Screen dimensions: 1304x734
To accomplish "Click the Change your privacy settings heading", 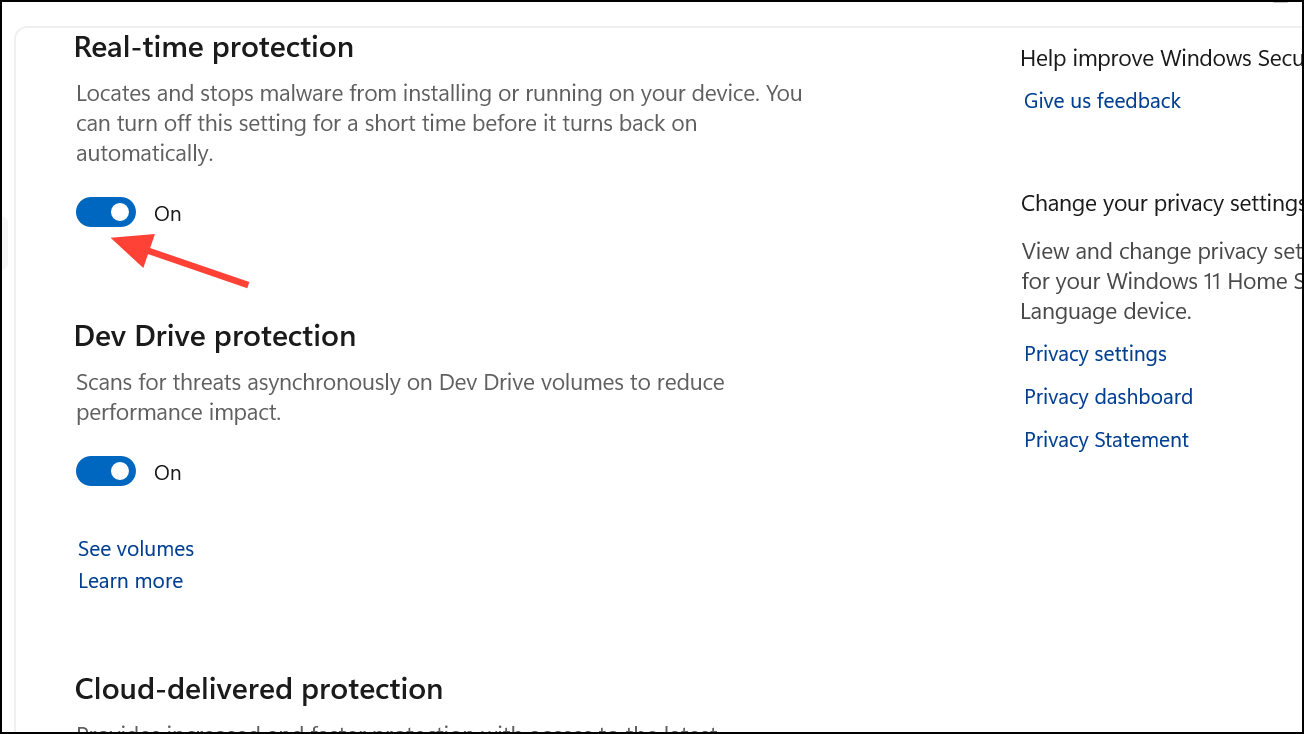I will [x=1160, y=203].
